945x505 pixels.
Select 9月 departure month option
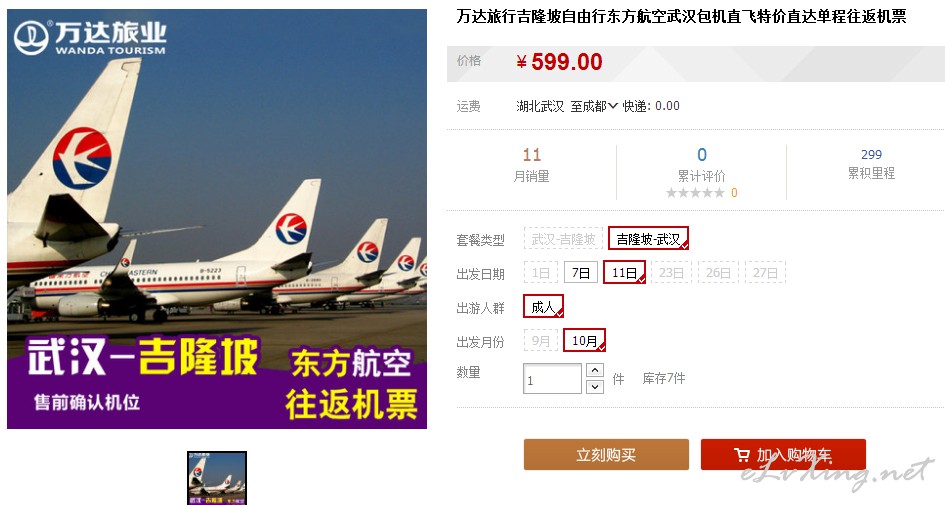541,341
